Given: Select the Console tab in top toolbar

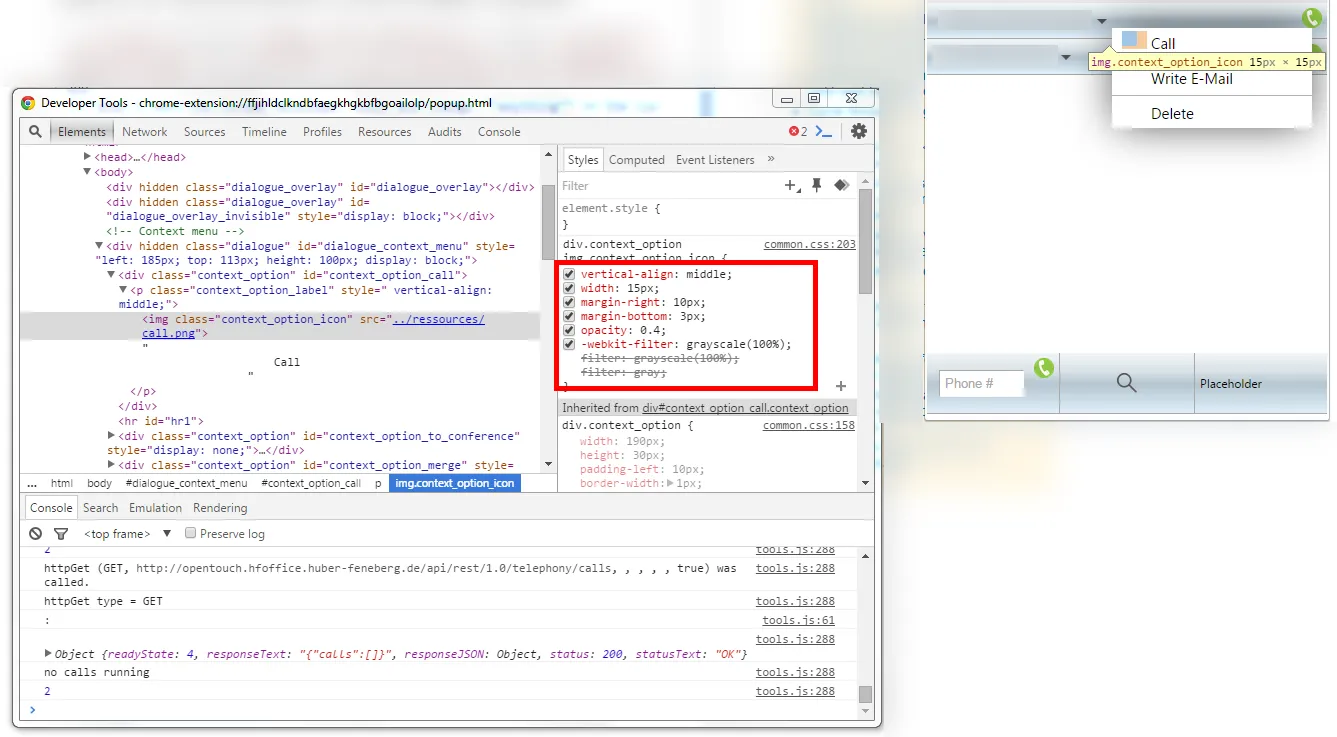Looking at the screenshot, I should [x=499, y=132].
